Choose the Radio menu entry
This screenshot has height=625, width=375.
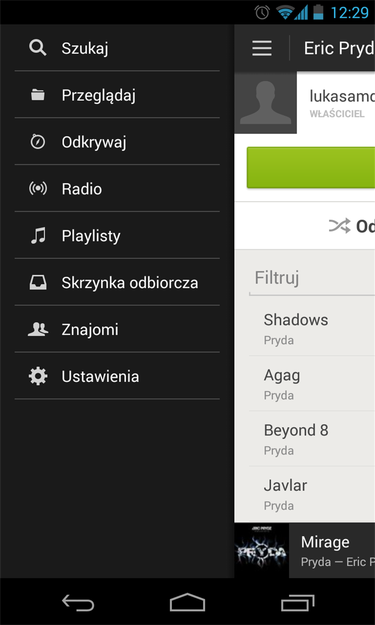click(117, 189)
